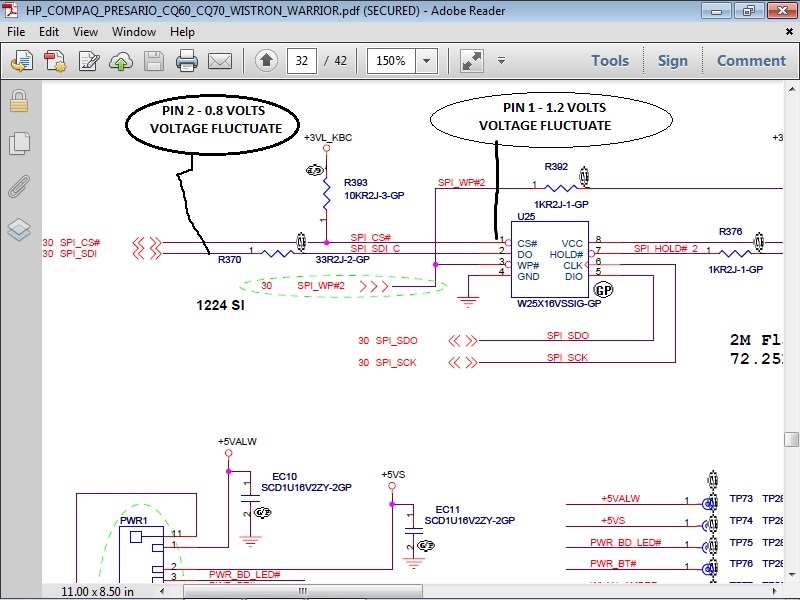This screenshot has width=800, height=600.
Task: Open the security lock panel icon
Action: (19, 101)
